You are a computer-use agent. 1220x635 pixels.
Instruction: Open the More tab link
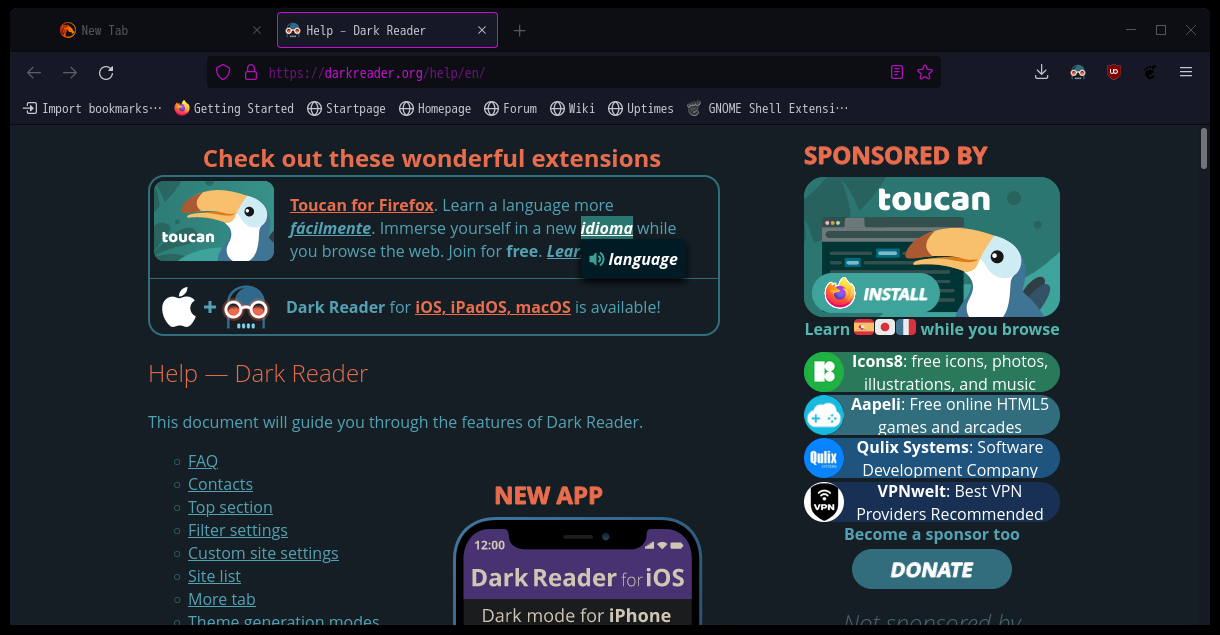(222, 599)
